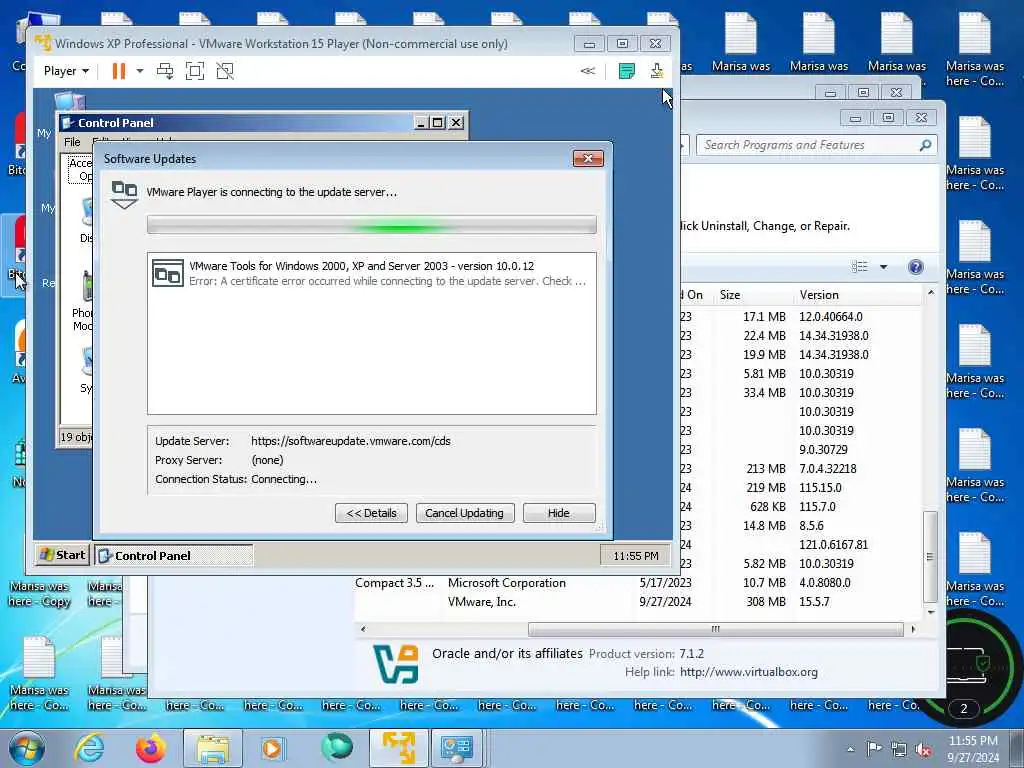Close the Software Updates dialog

(x=588, y=159)
